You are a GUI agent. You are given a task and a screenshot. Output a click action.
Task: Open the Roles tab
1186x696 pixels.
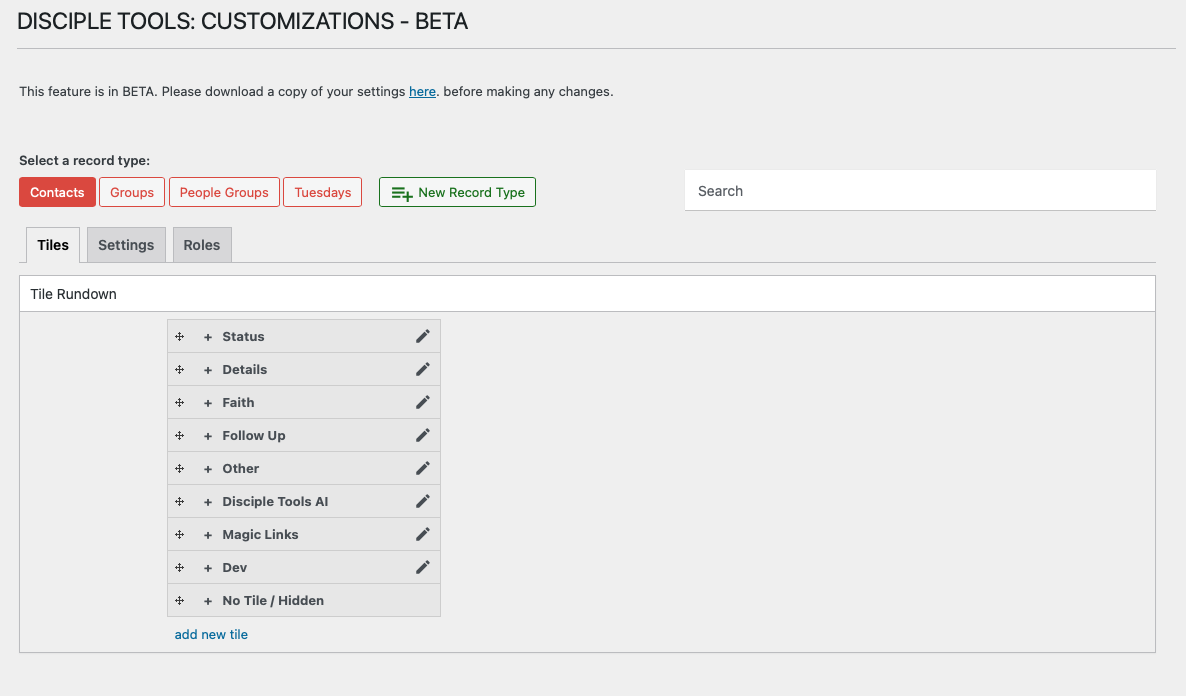click(x=201, y=245)
